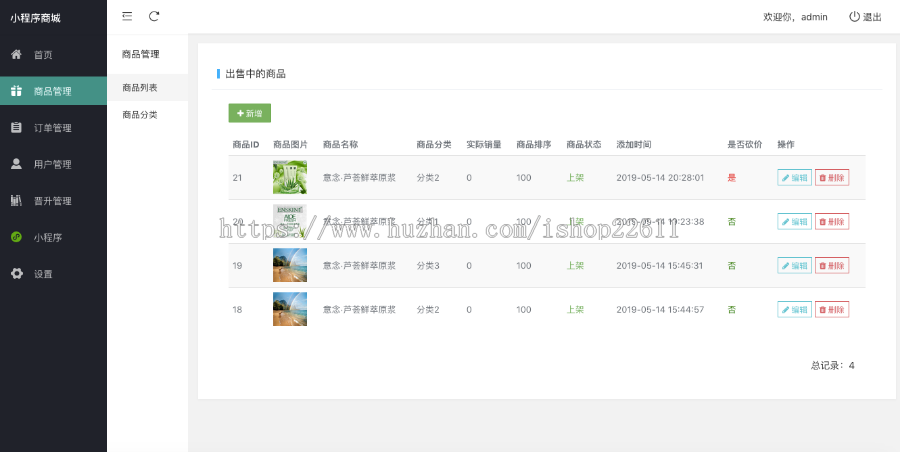
Task: Click the red 是 bargain value
Action: (x=732, y=178)
